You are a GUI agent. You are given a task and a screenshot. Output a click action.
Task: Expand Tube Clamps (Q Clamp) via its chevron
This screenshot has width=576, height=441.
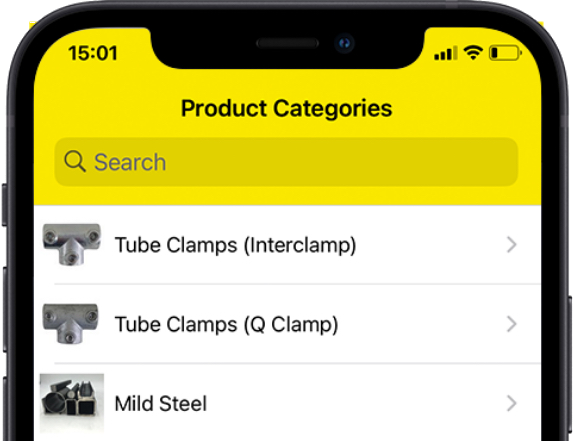click(x=511, y=324)
